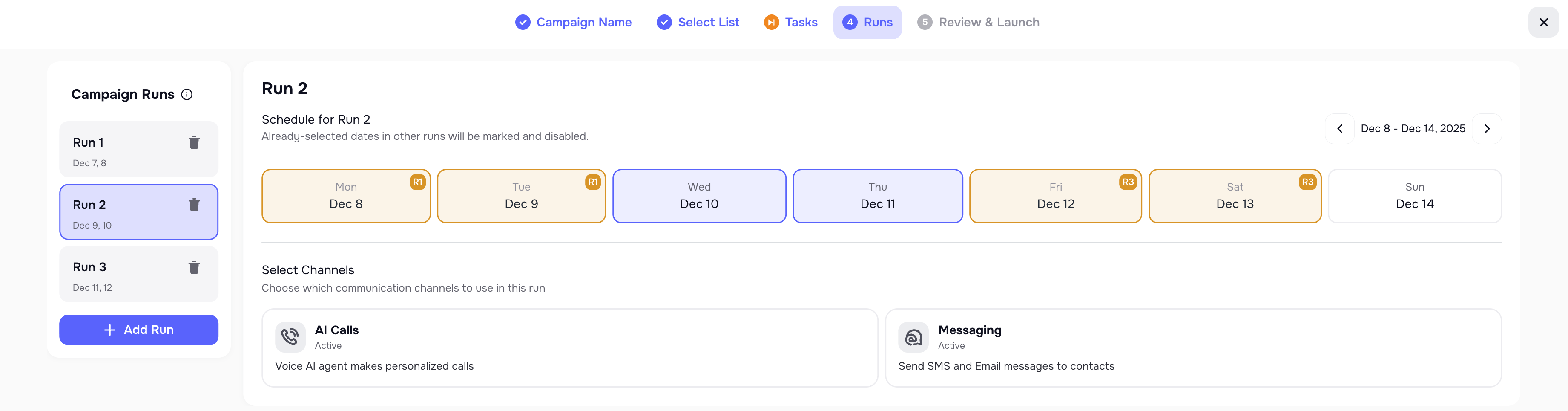Click the trash icon for Run 2

click(194, 205)
